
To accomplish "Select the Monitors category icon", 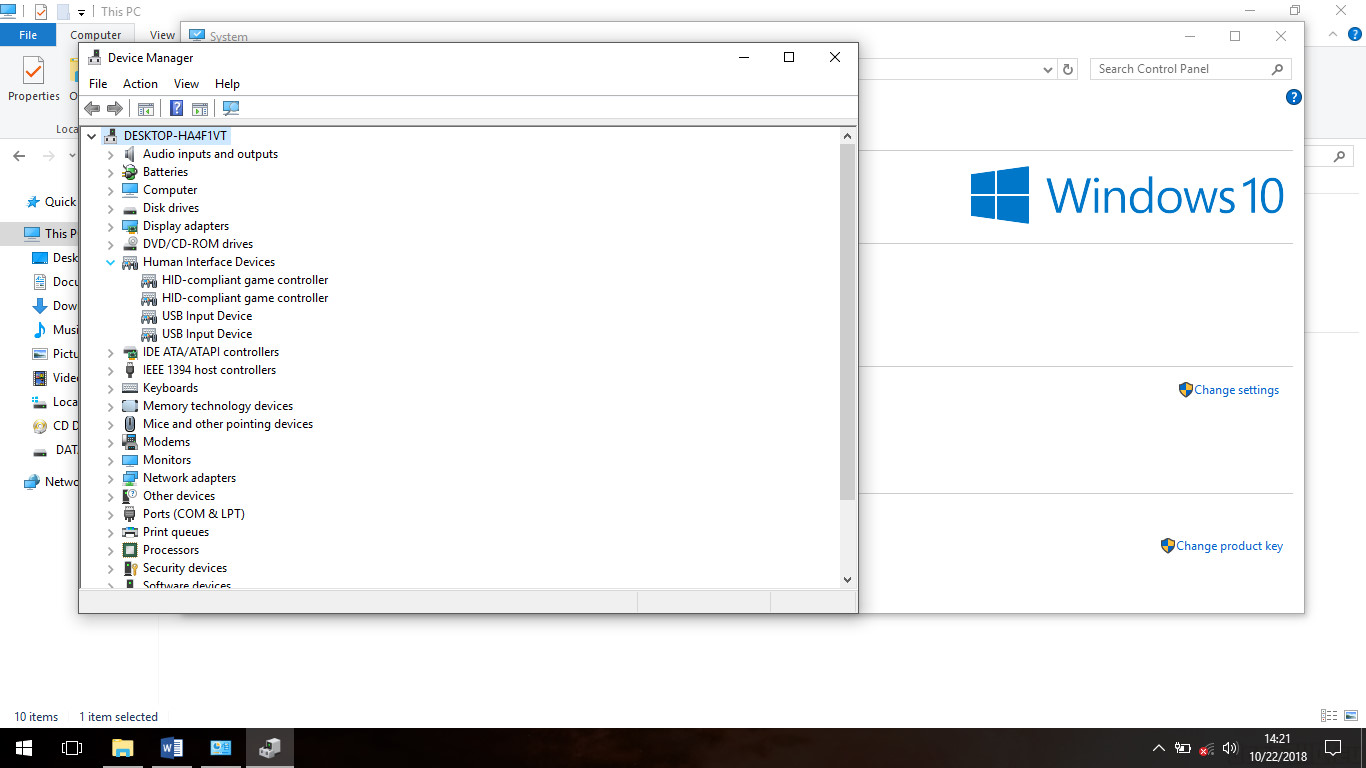I will click(x=130, y=460).
